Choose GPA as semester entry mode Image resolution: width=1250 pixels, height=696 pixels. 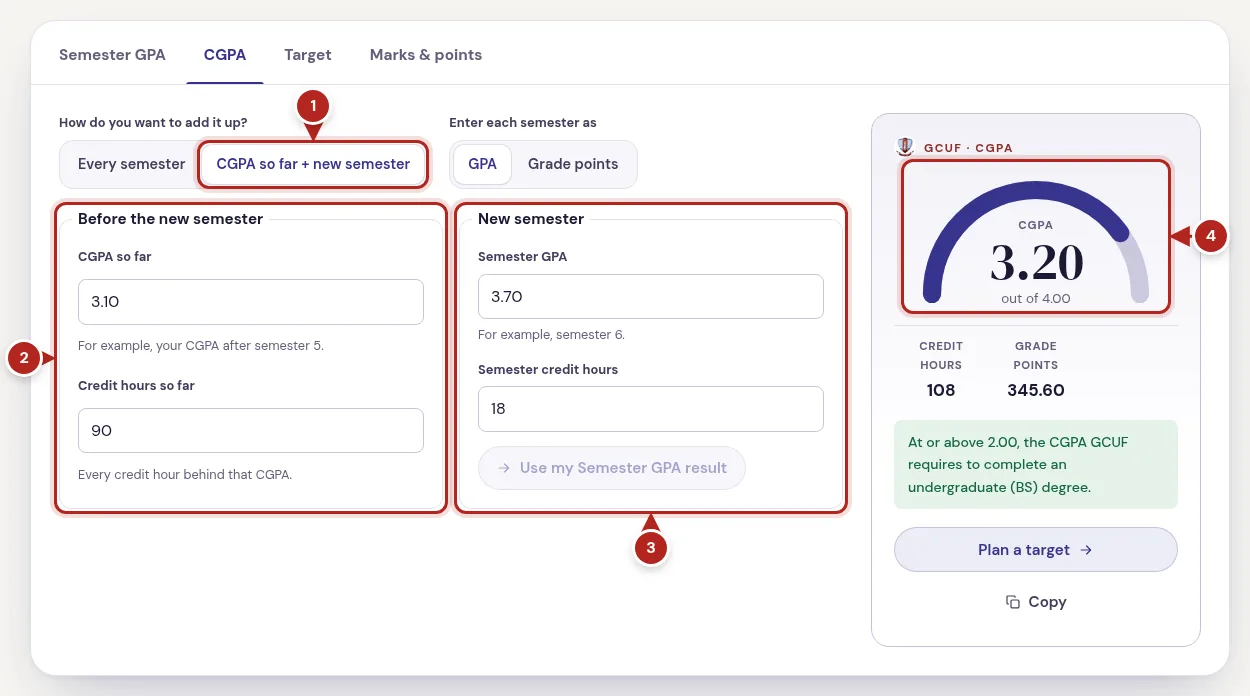(482, 164)
